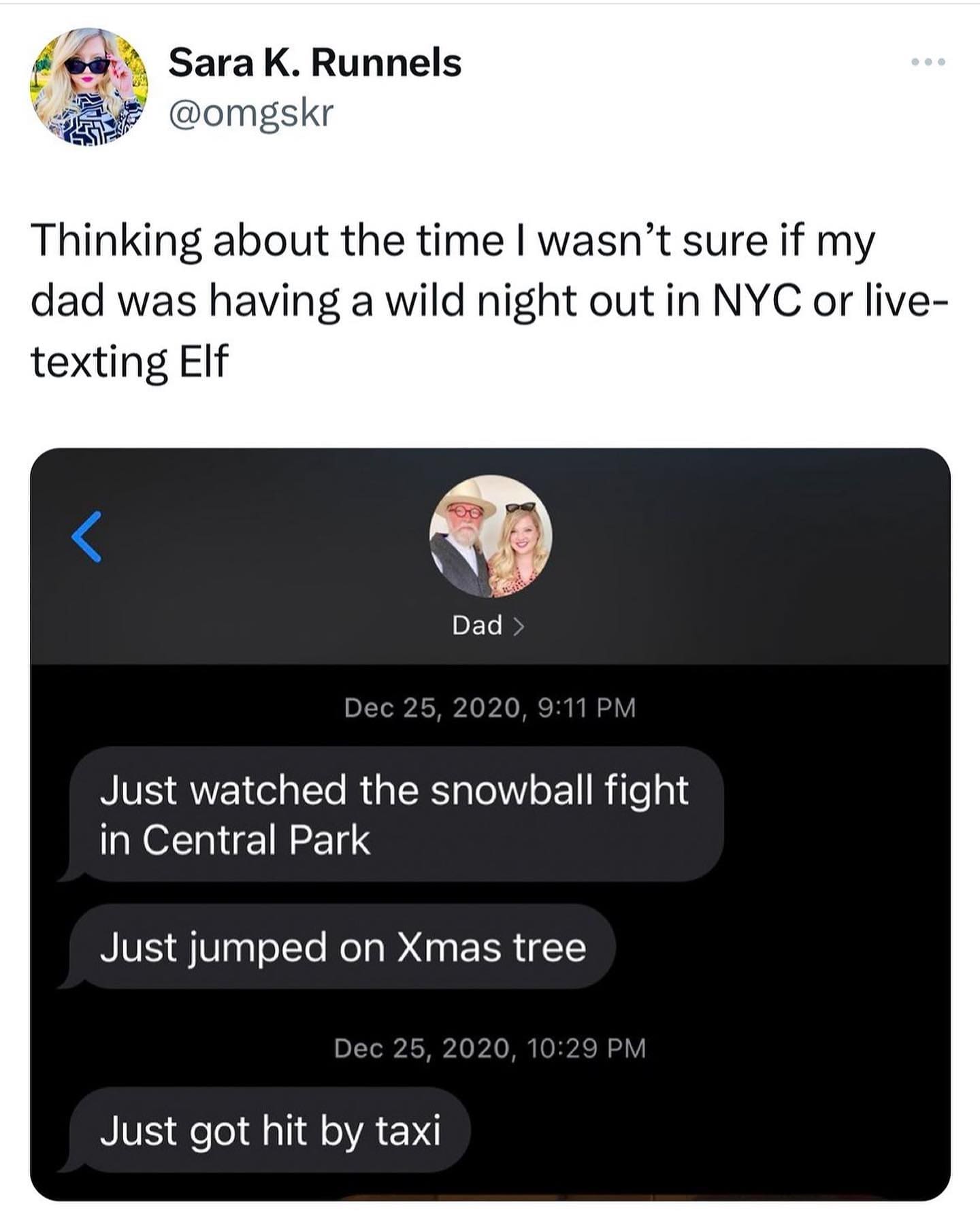Click the sunglasses on Sara's profile avatar
Viewport: 980px width, 1225px height.
[x=88, y=66]
